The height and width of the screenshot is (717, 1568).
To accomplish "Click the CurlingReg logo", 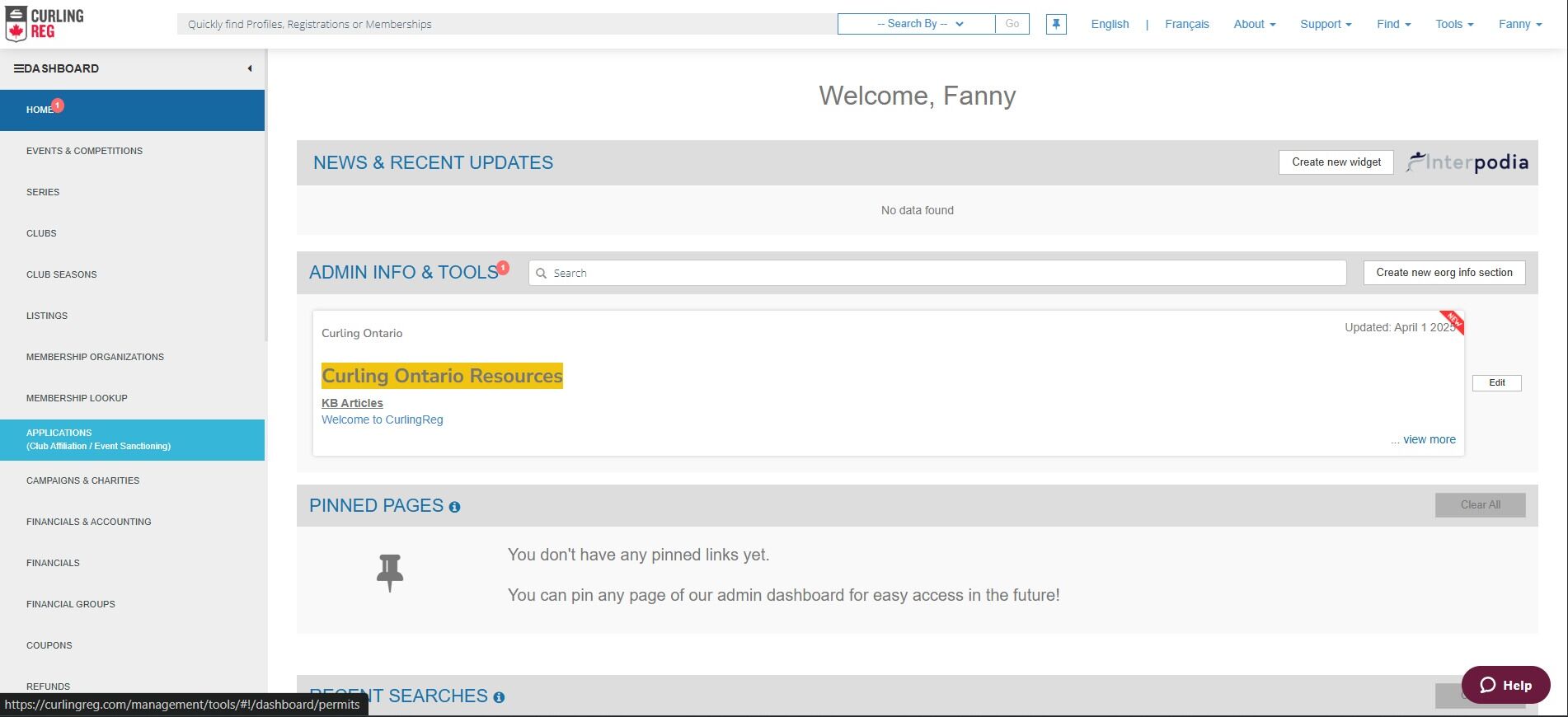I will point(45,24).
